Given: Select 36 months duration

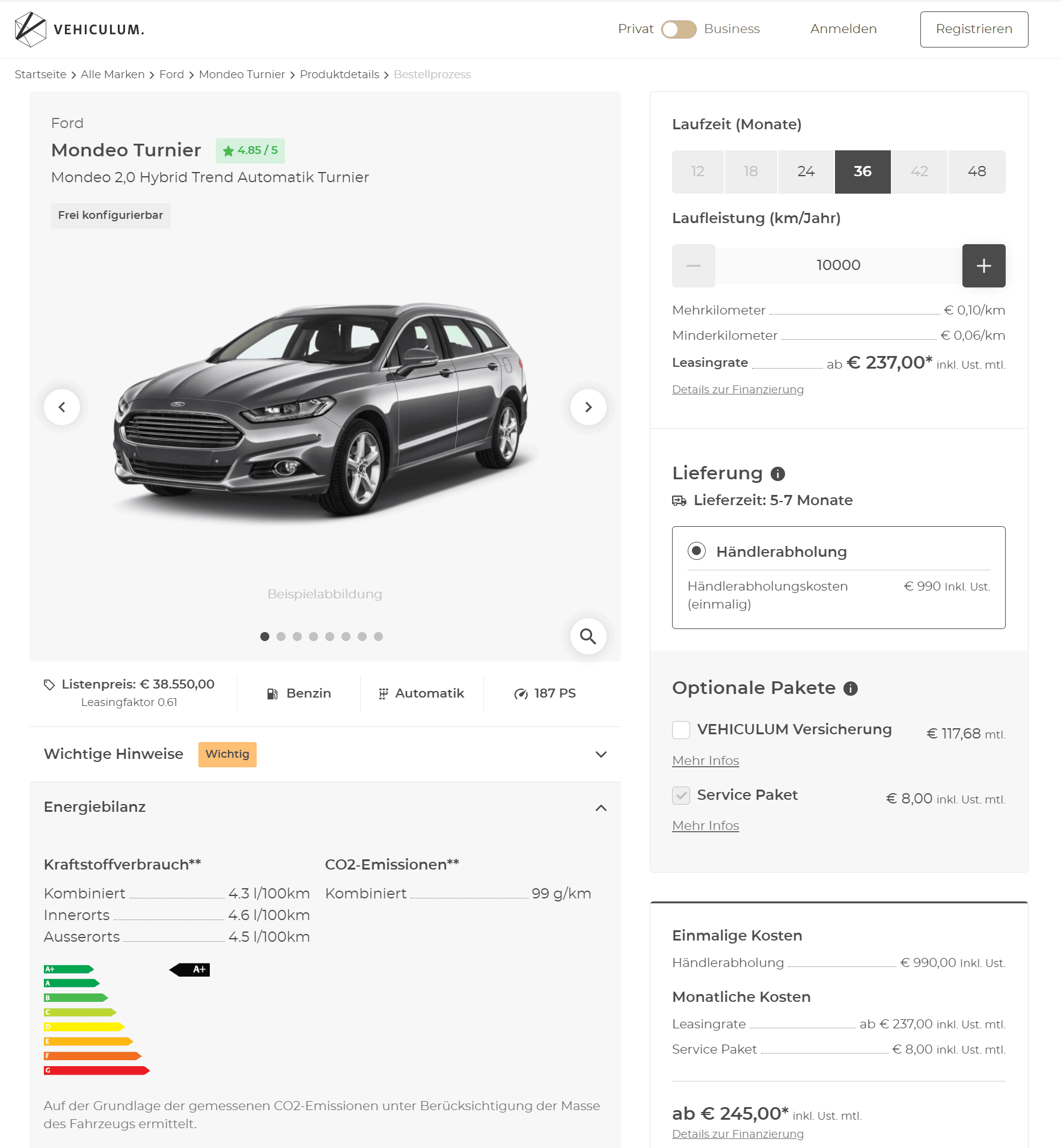Looking at the screenshot, I should [863, 172].
